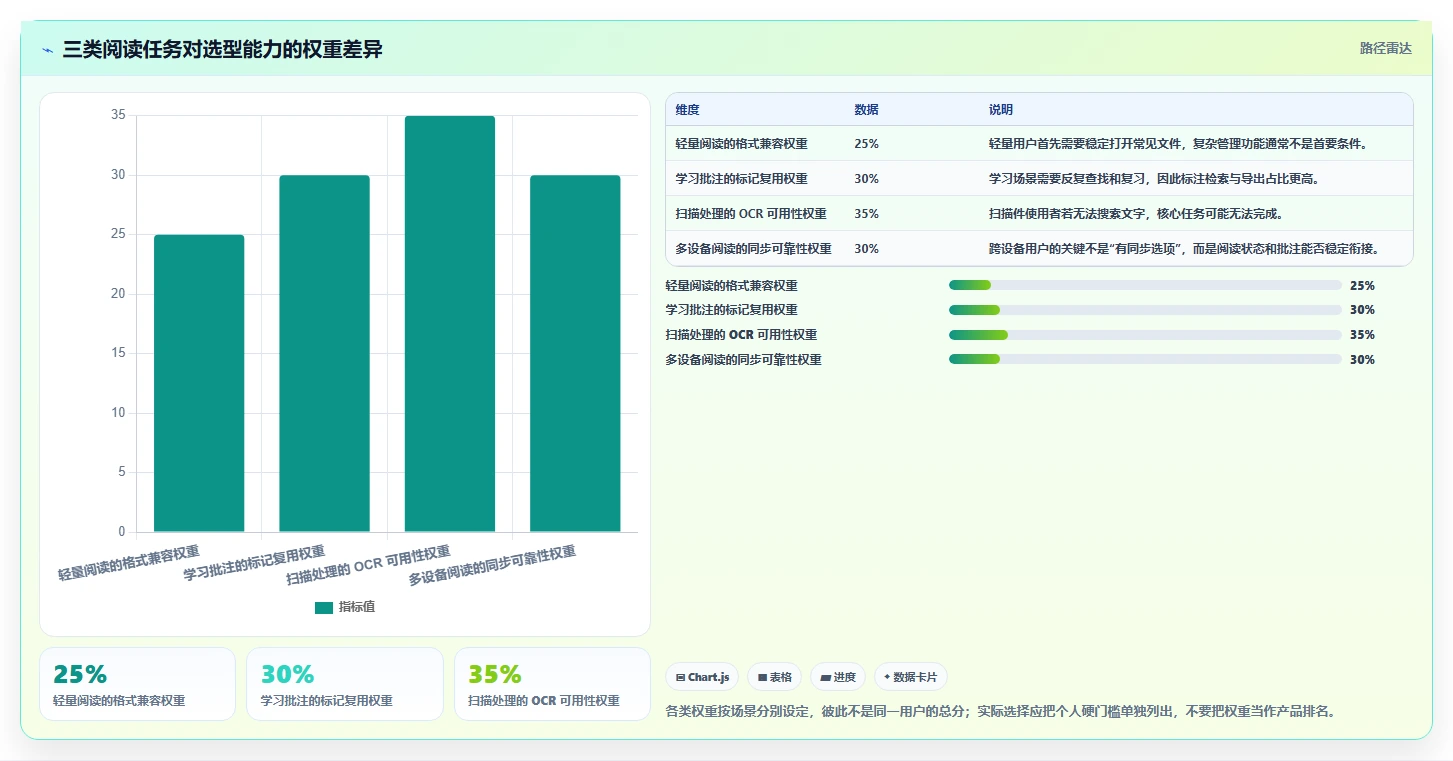The height and width of the screenshot is (761, 1453).
Task: Click the 35% value in the table
Action: coord(867,214)
